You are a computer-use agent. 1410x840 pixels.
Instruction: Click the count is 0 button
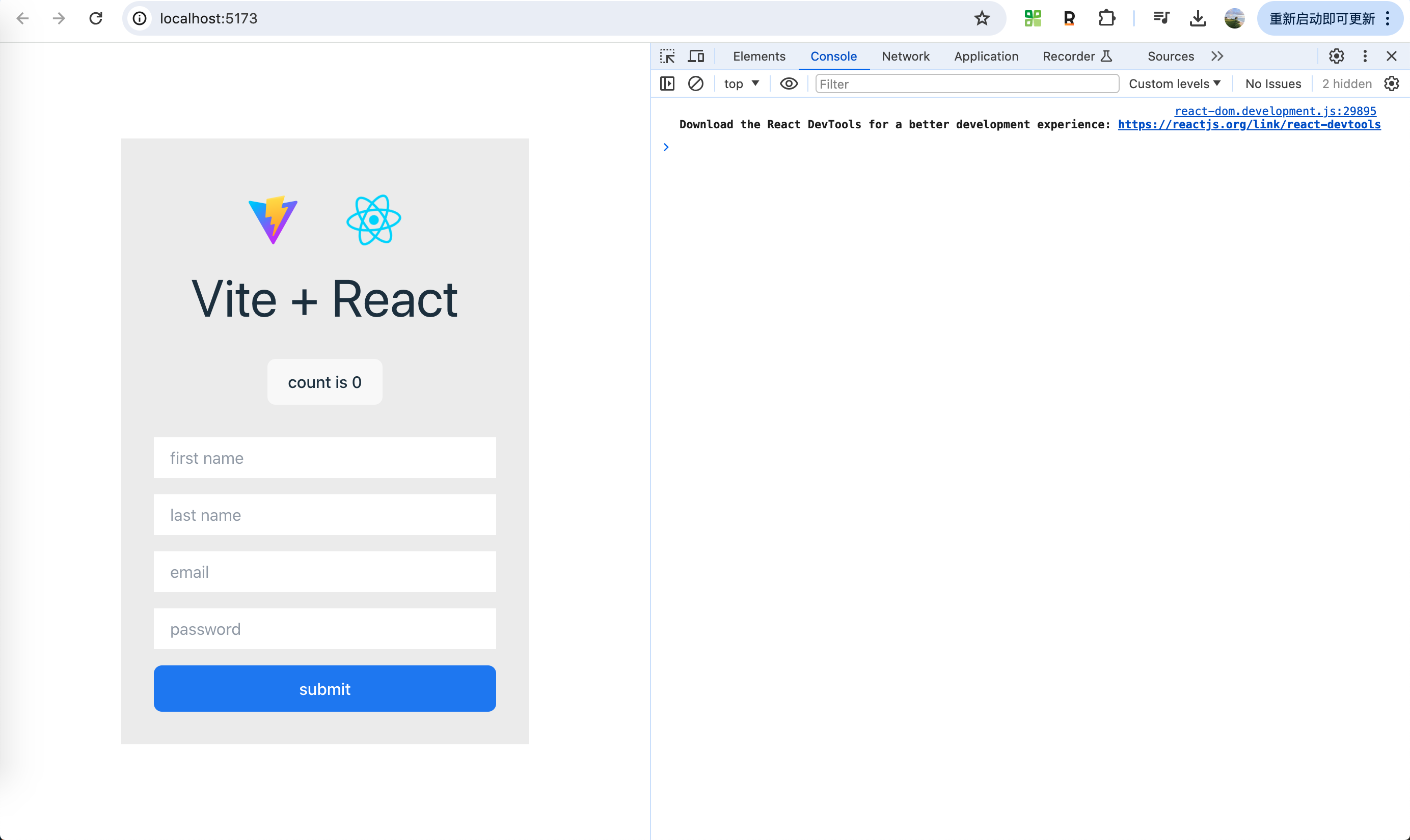click(x=324, y=381)
